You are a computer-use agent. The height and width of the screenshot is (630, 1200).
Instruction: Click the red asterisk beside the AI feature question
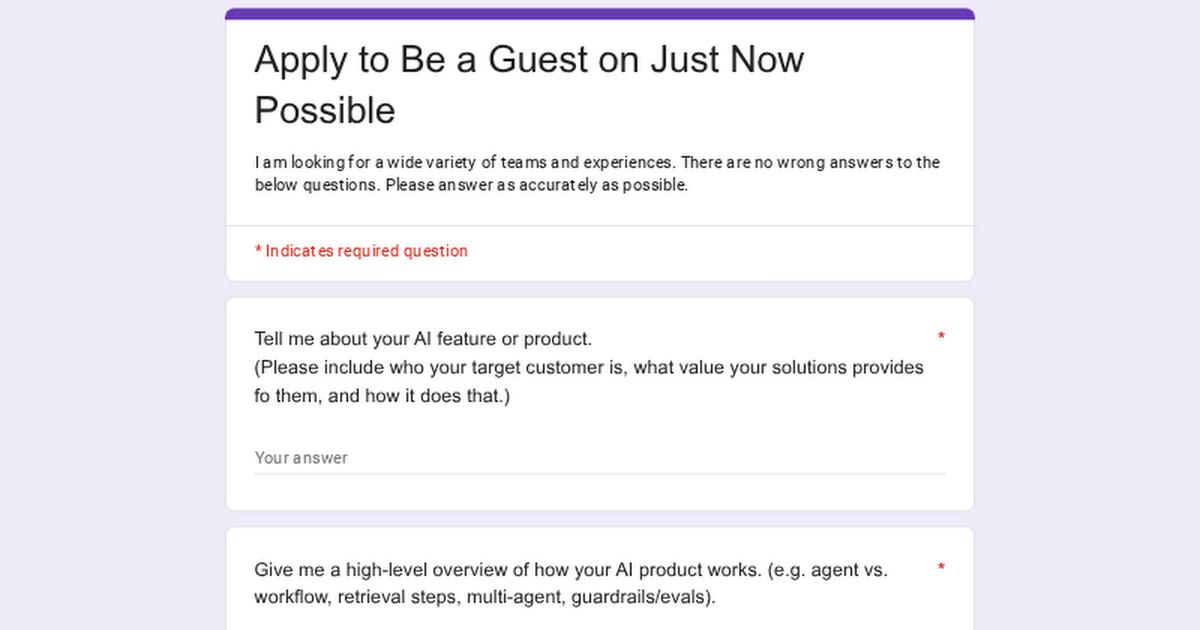click(x=941, y=337)
